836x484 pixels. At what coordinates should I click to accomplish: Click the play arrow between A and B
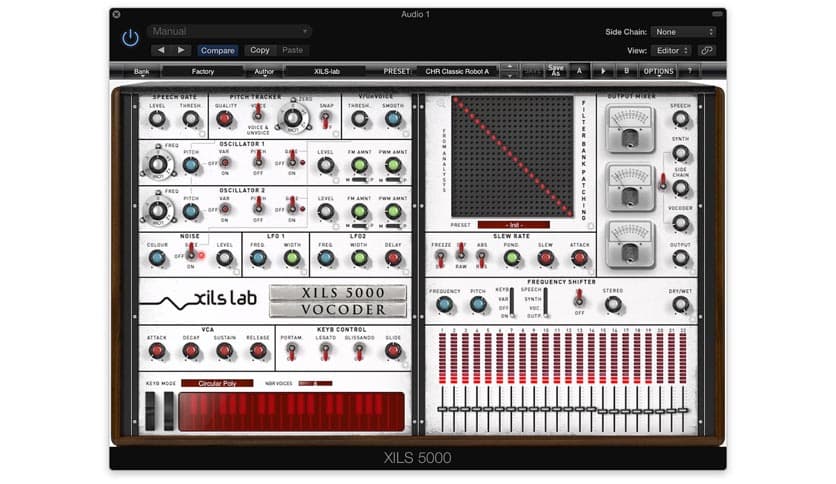coord(603,71)
